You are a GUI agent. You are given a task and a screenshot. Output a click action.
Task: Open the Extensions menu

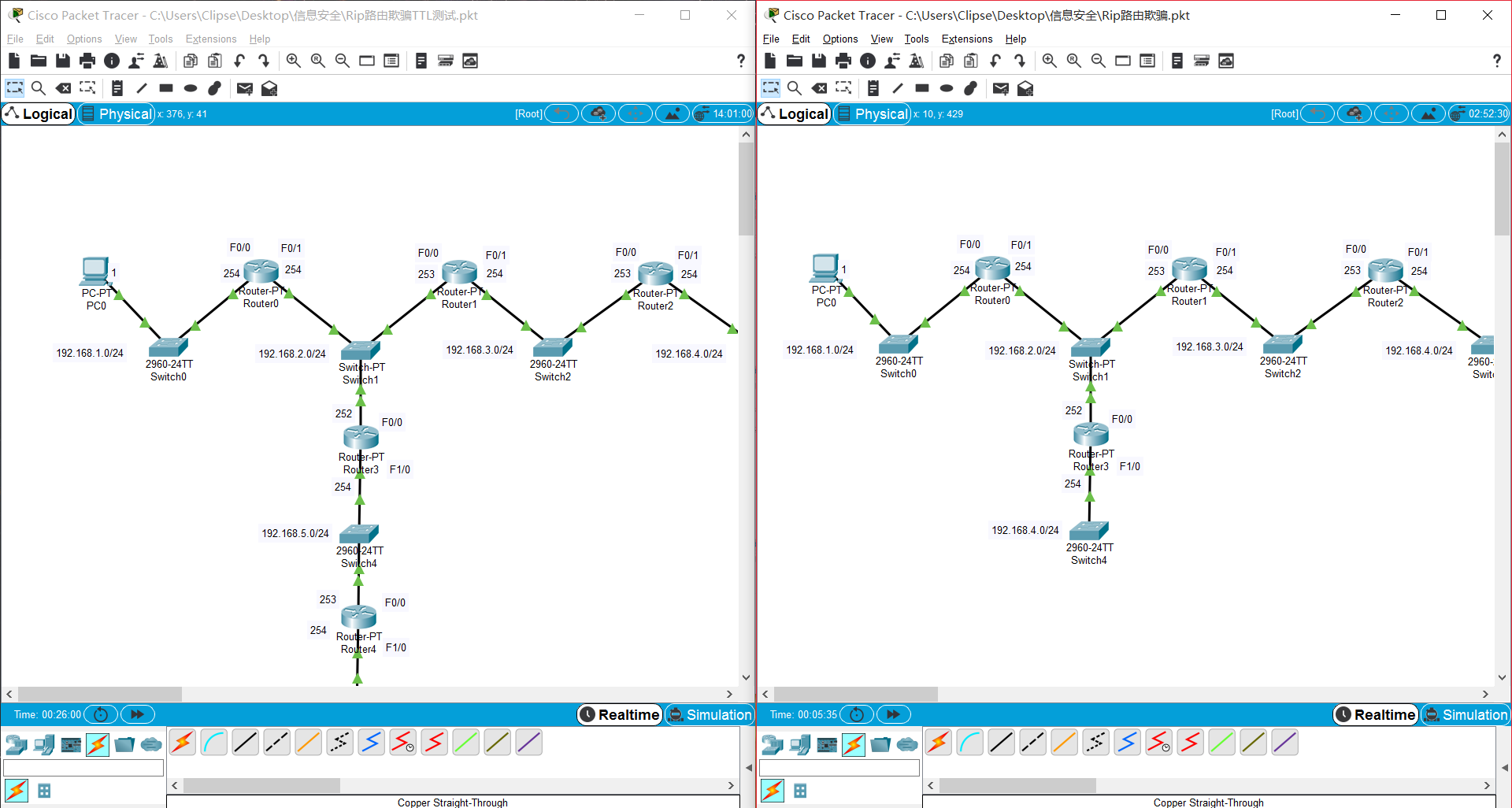tap(210, 39)
